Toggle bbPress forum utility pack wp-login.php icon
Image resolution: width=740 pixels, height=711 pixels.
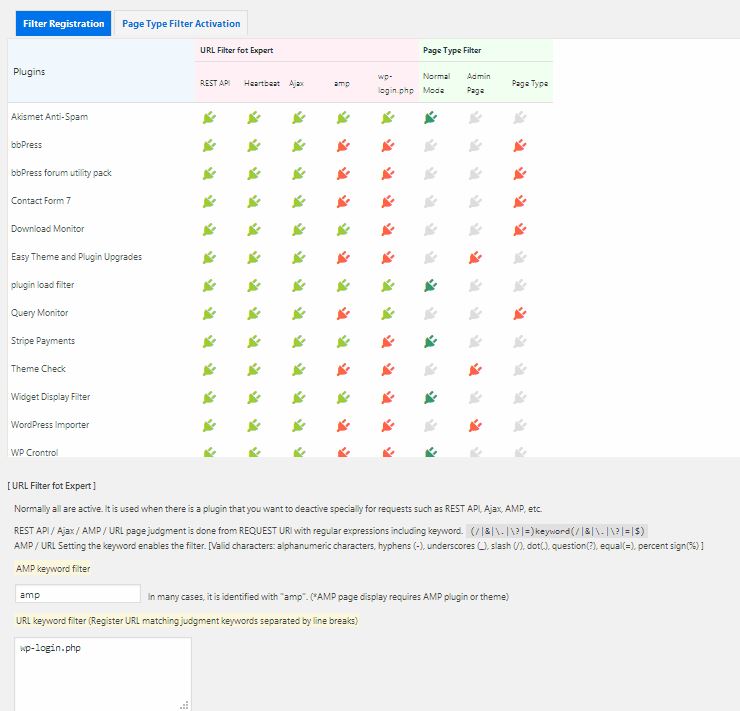coord(388,174)
